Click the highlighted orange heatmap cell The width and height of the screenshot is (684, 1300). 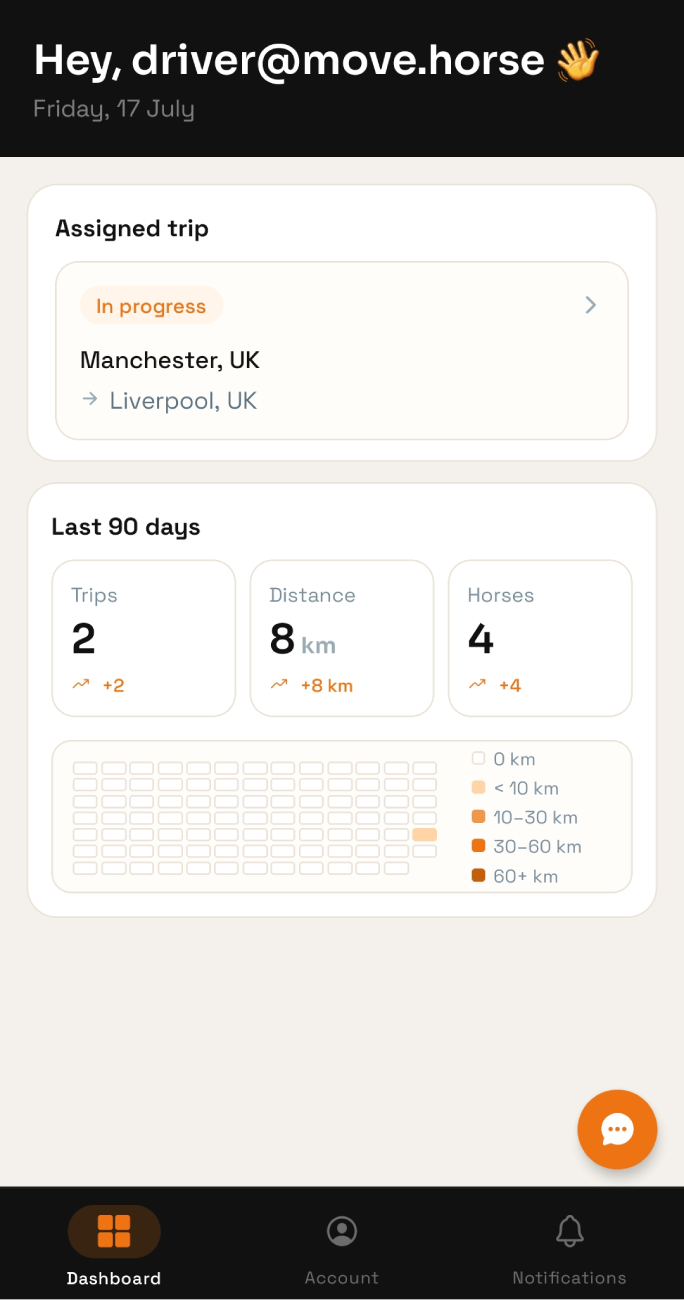point(425,834)
